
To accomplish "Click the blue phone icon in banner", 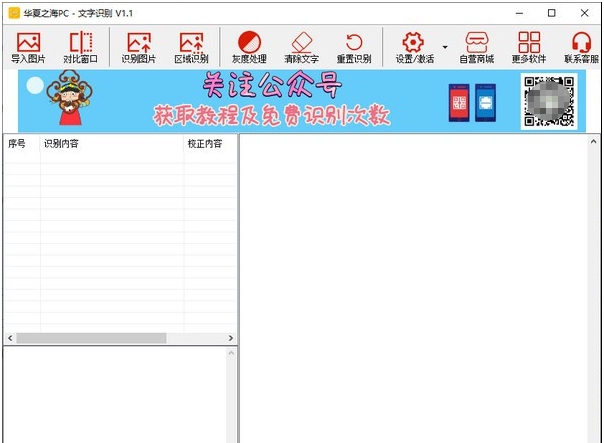I will 485,103.
